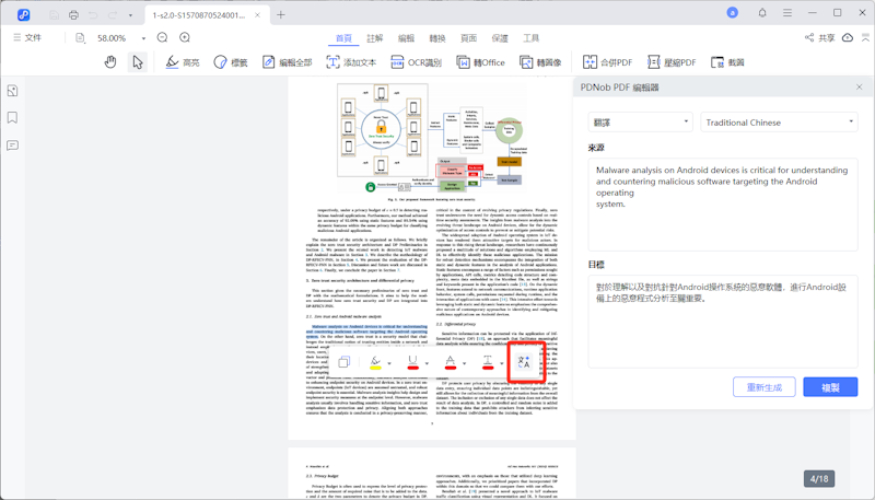Click the zoom in plus icon
The image size is (875, 500).
coord(185,38)
